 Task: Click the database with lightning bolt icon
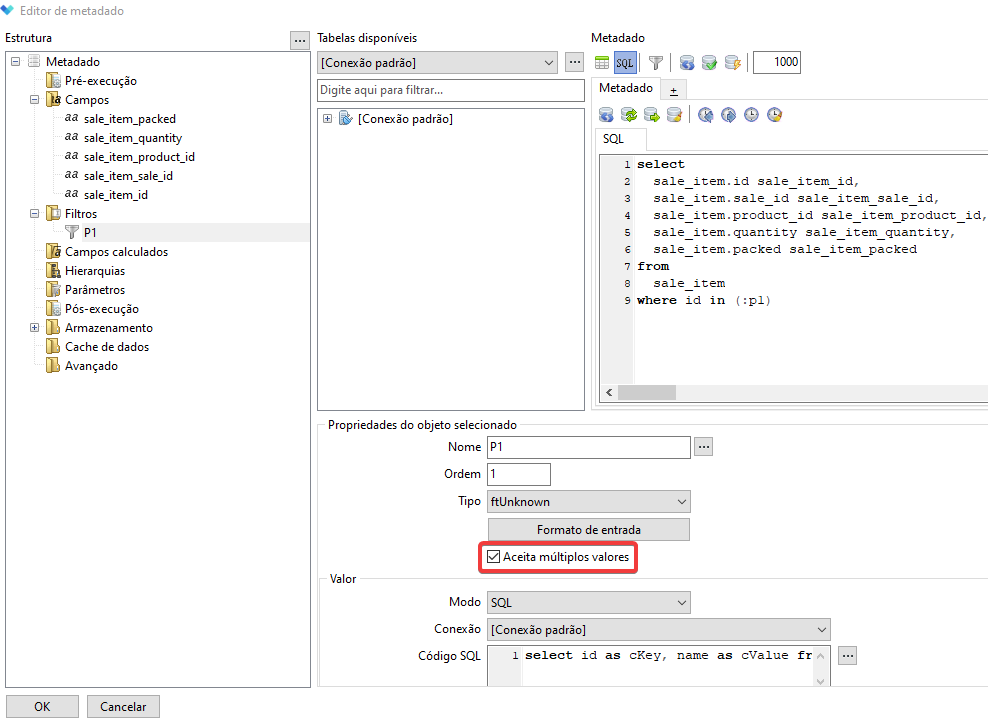(732, 63)
